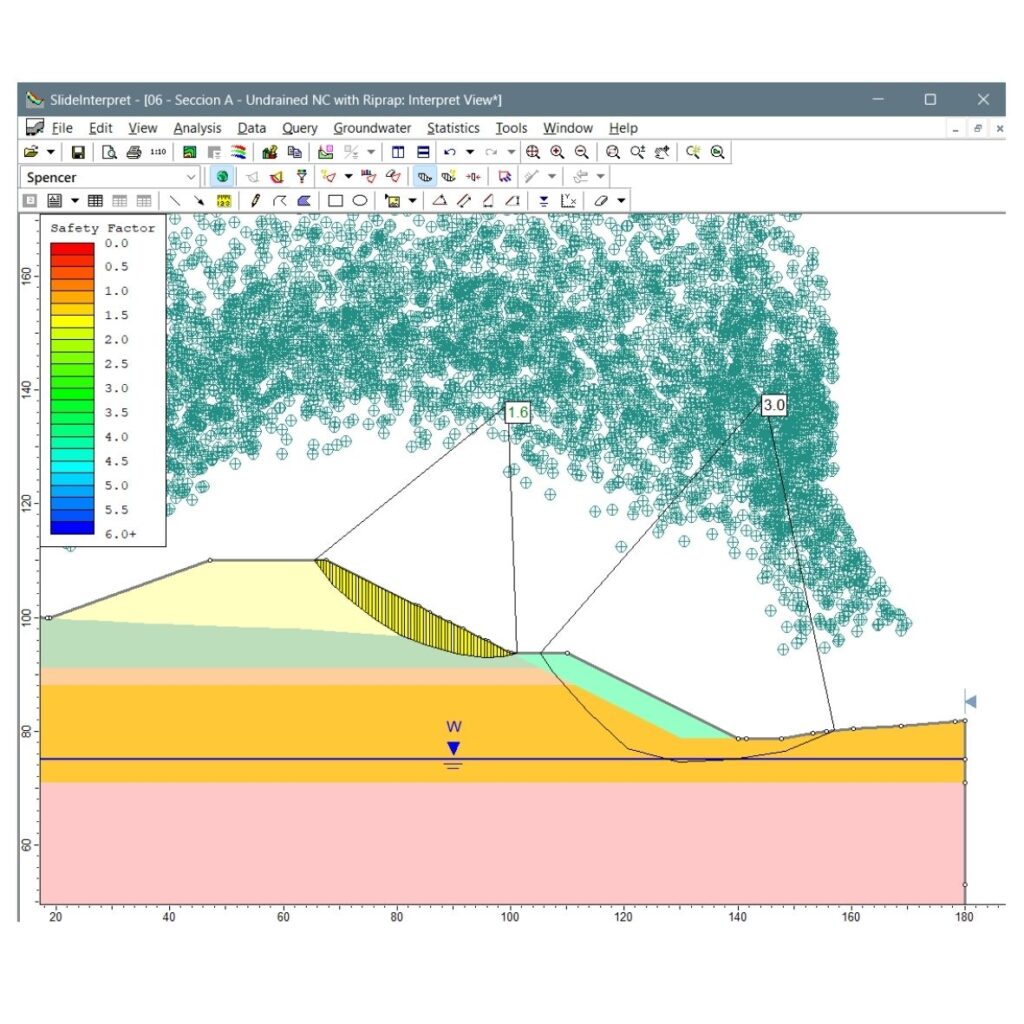Click the Print icon
The width and height of the screenshot is (1024, 1024).
(x=133, y=152)
